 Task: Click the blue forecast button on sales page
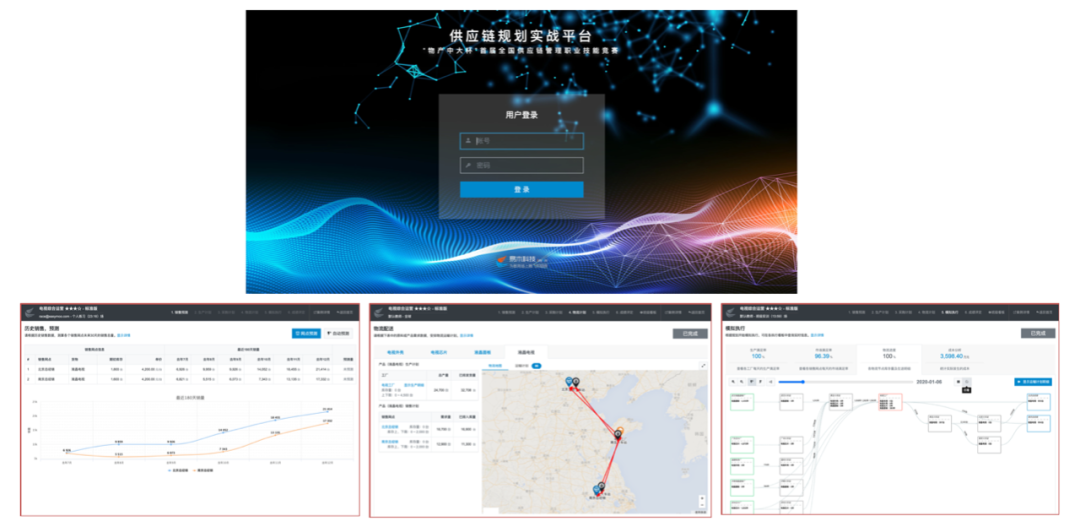306,333
